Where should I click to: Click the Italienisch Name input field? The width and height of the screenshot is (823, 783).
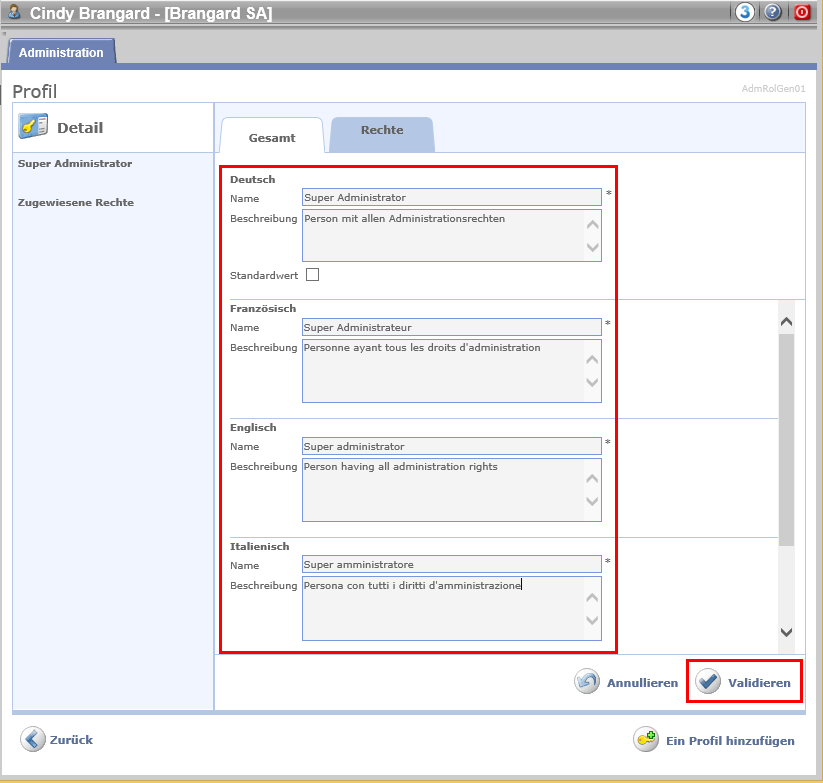(x=451, y=565)
